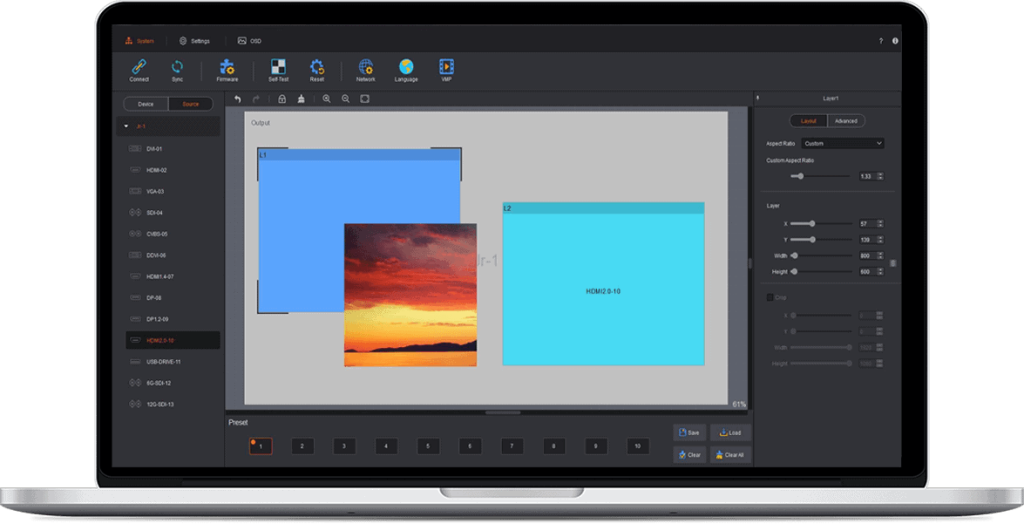Open the Aspect Ratio dropdown
Screen dimensions: 1024x524
[x=843, y=144]
